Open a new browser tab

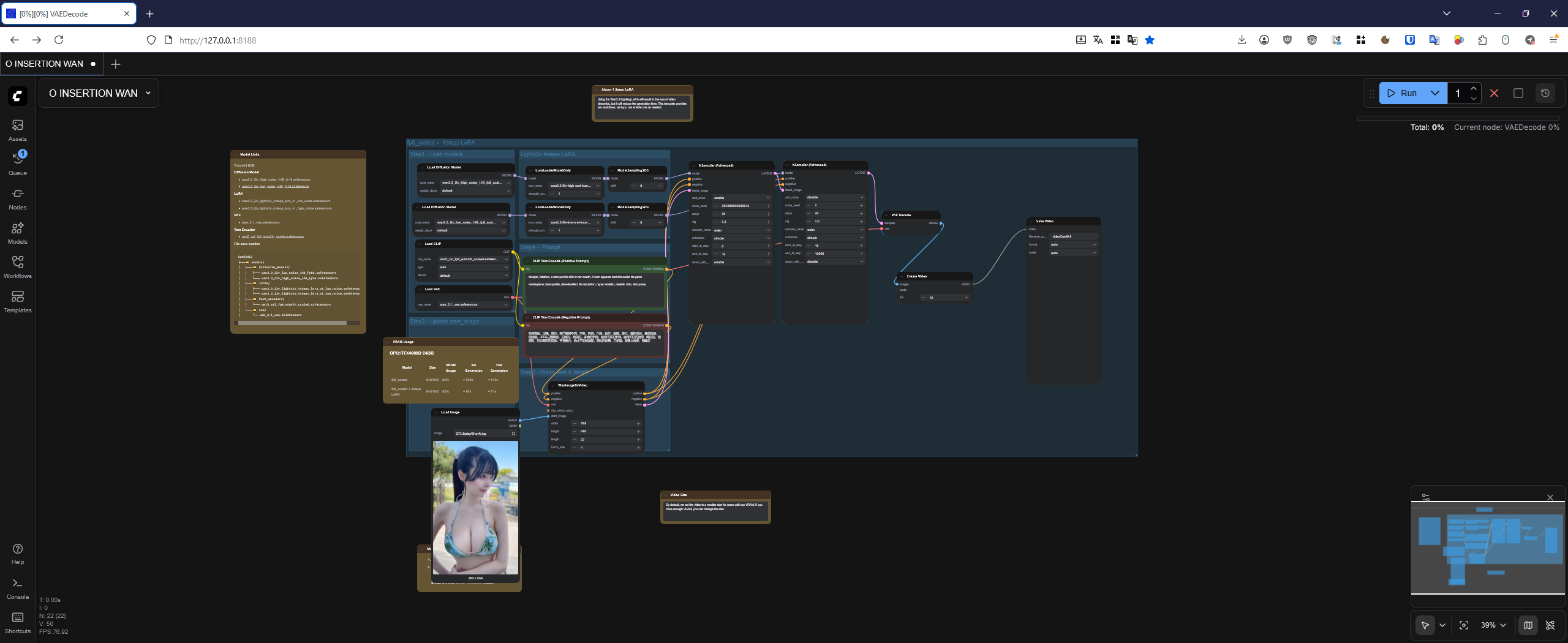pos(150,13)
